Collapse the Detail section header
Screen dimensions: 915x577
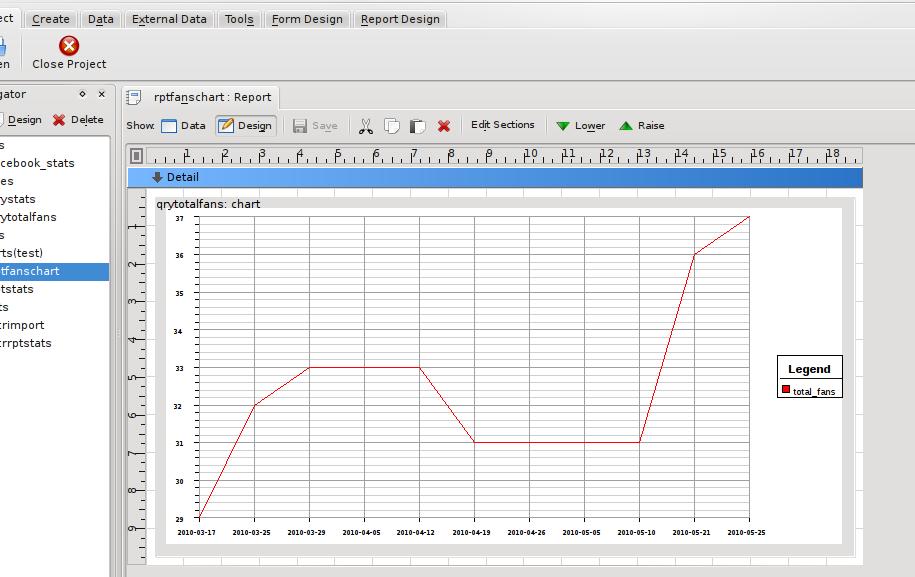(x=157, y=177)
